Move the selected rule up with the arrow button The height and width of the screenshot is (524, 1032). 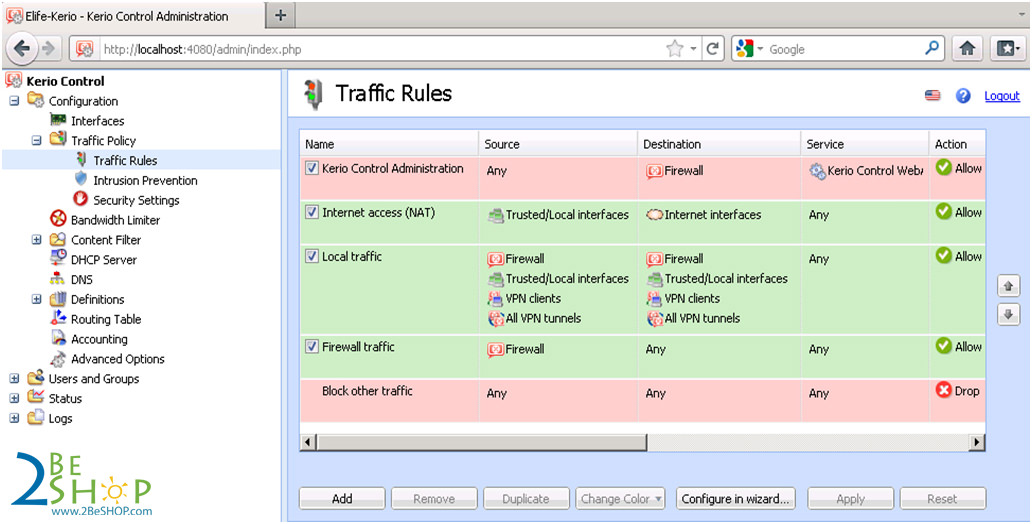pos(1008,286)
